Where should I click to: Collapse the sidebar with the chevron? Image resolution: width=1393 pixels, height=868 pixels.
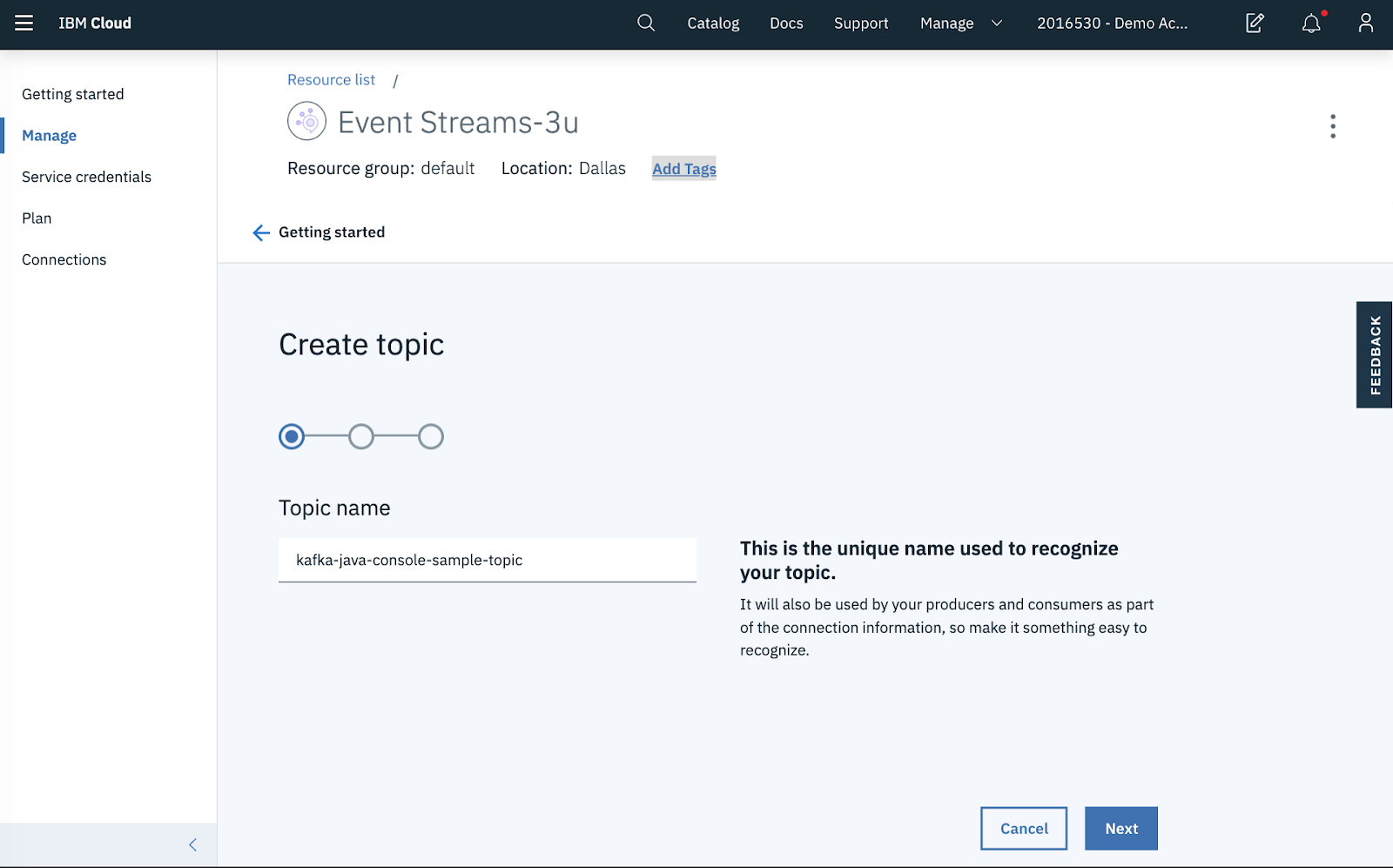(192, 844)
